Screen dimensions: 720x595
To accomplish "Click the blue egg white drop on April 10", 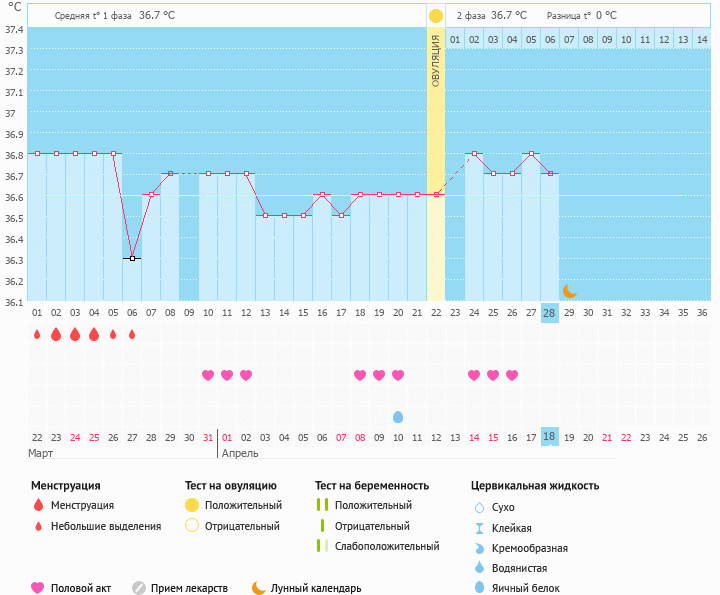I will point(398,416).
